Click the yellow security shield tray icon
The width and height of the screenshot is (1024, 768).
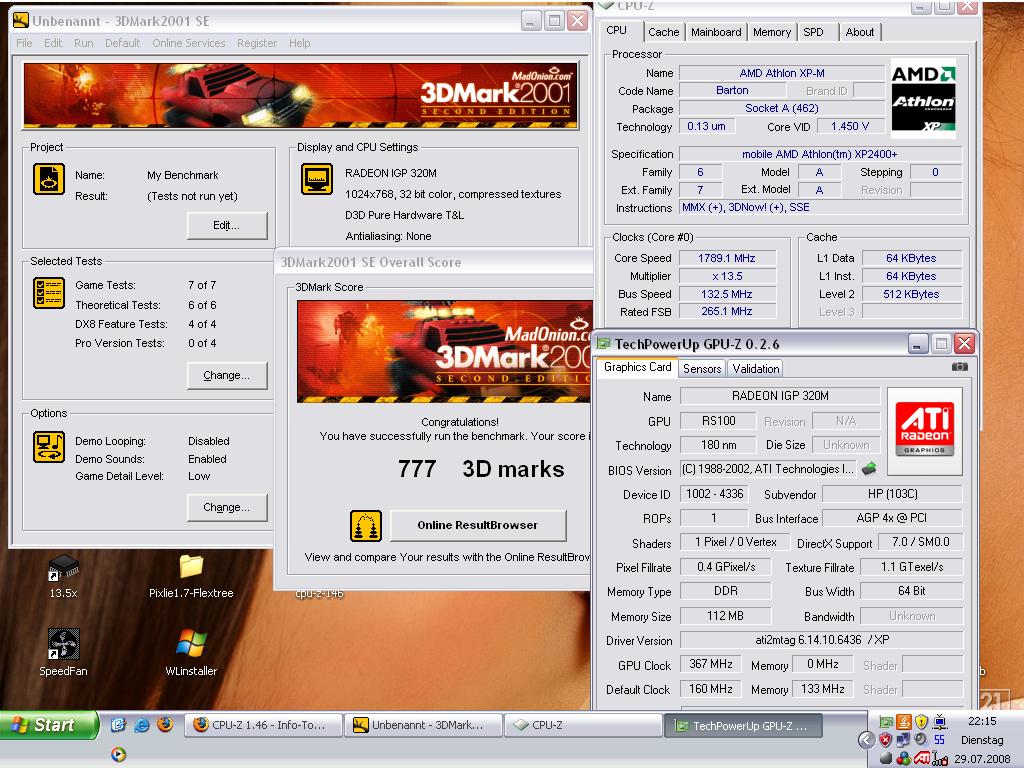[921, 722]
